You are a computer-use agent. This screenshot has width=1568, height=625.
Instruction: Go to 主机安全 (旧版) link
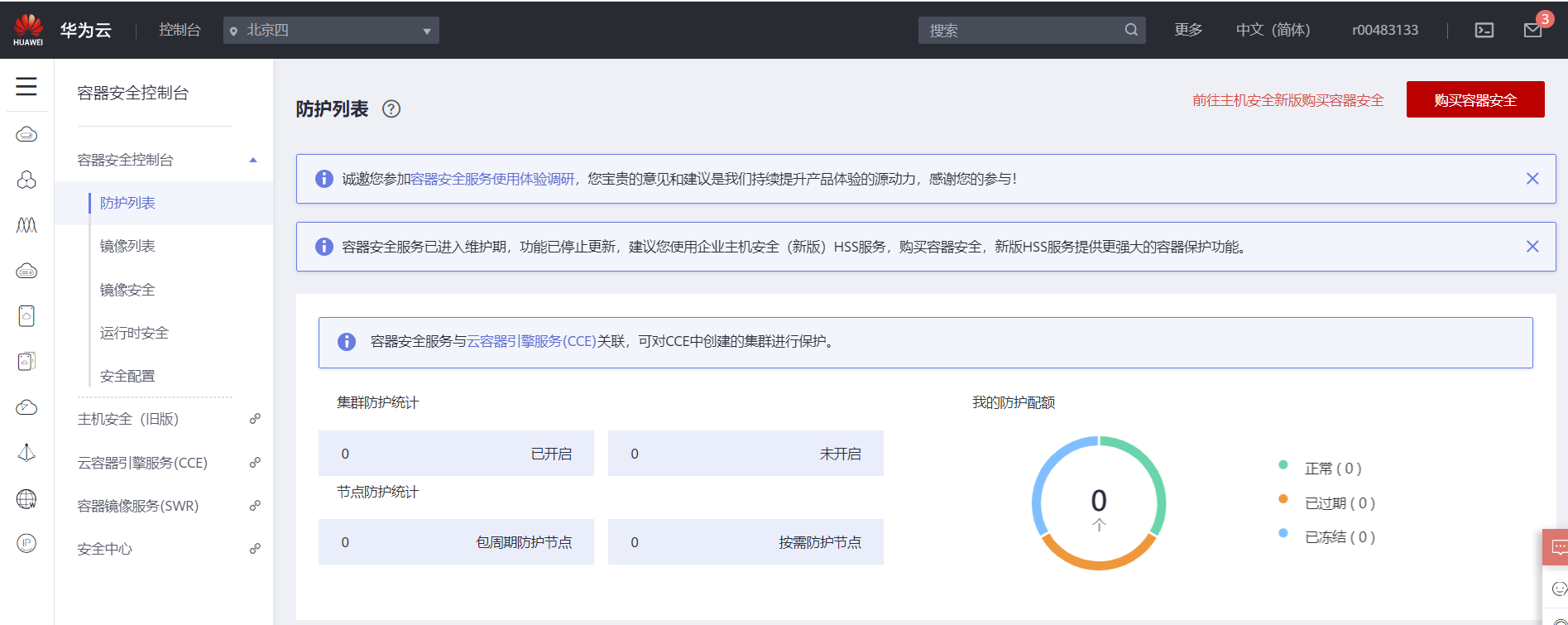click(x=127, y=419)
